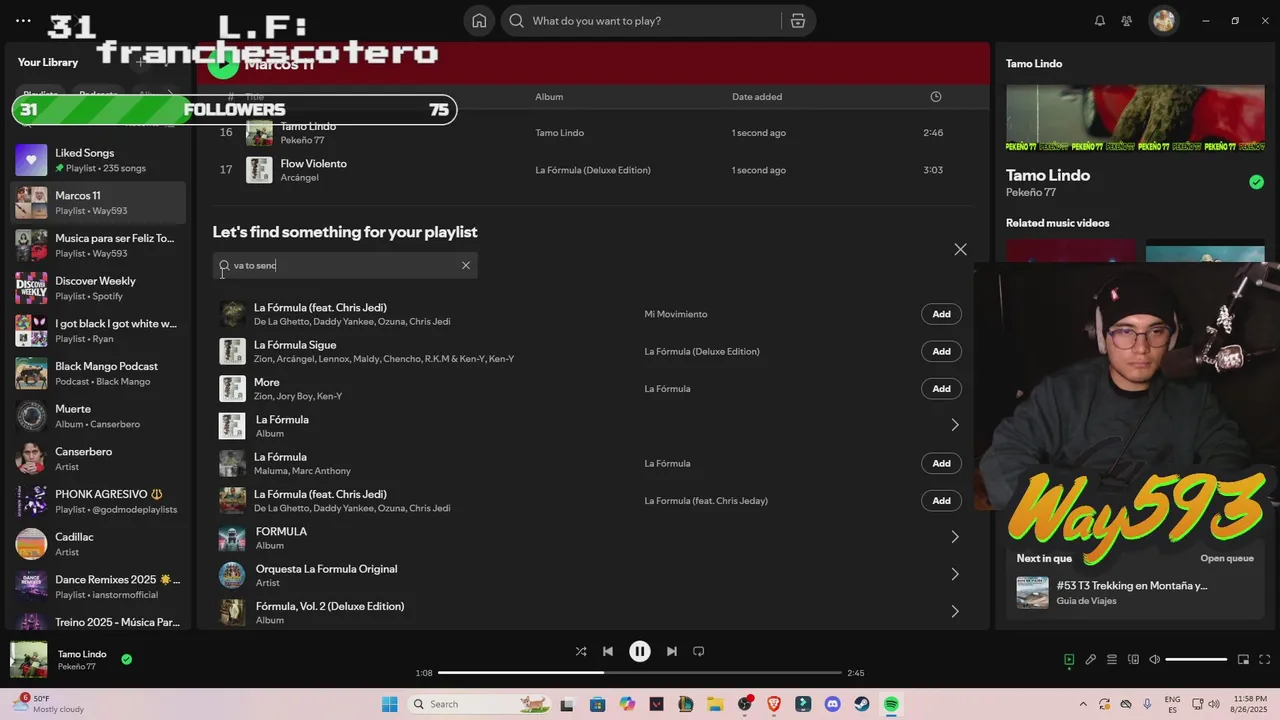
Task: Open Canserbero artist
Action: [98, 459]
